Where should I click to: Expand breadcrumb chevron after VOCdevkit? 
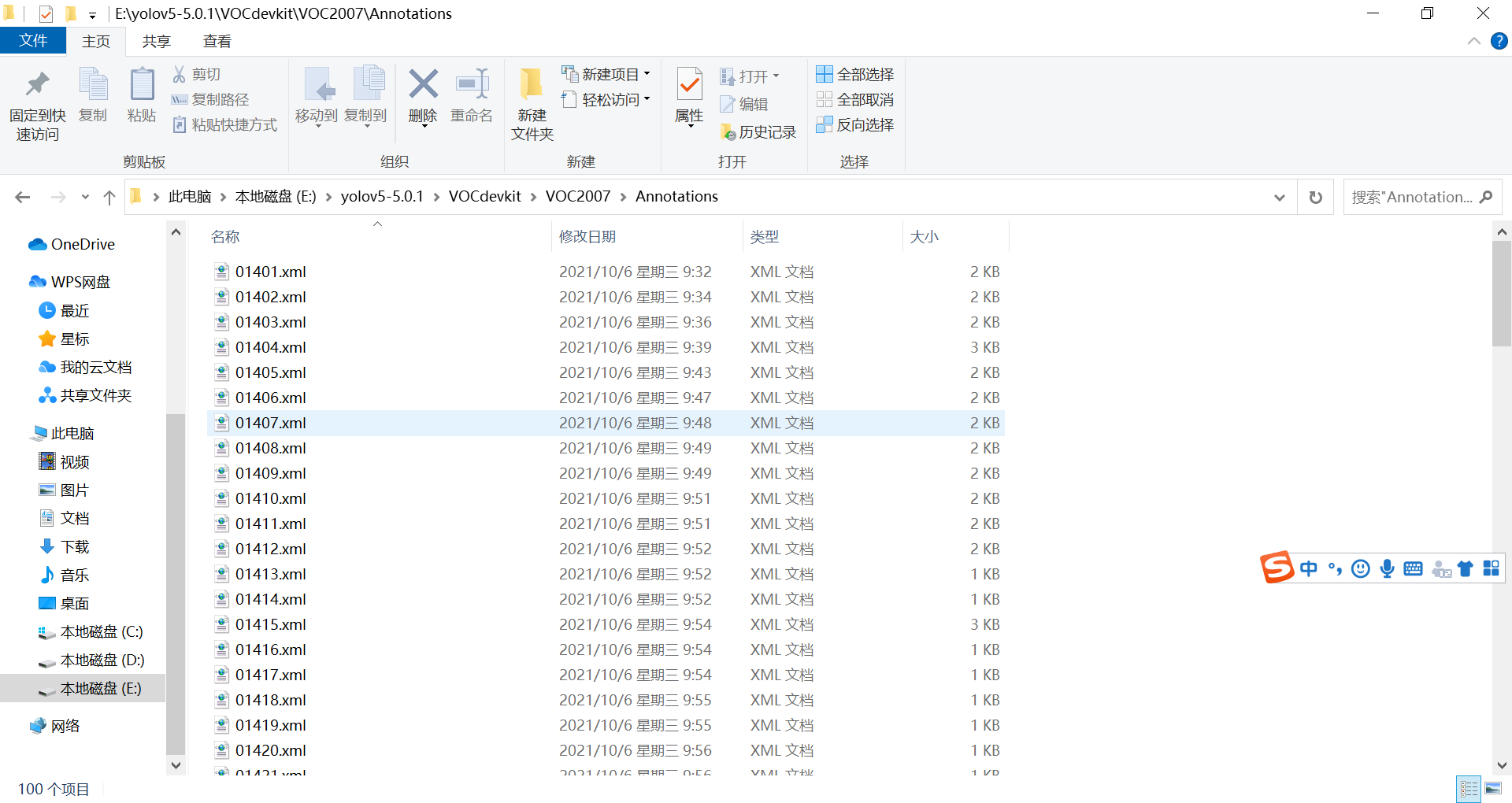tap(534, 197)
